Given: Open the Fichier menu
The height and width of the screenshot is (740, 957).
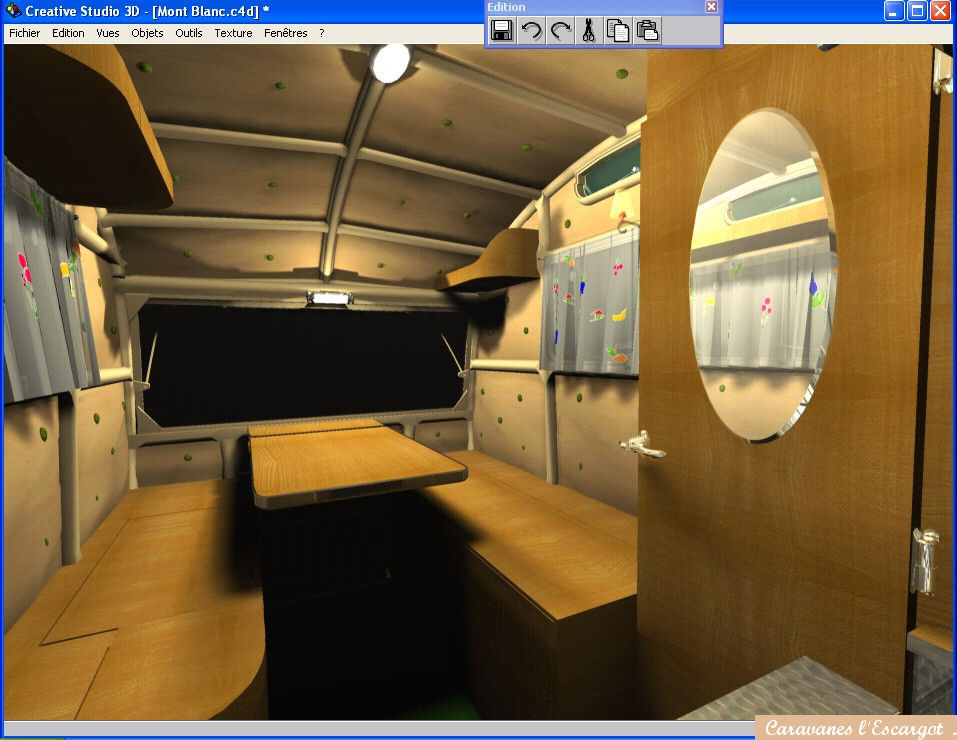Looking at the screenshot, I should click(24, 33).
